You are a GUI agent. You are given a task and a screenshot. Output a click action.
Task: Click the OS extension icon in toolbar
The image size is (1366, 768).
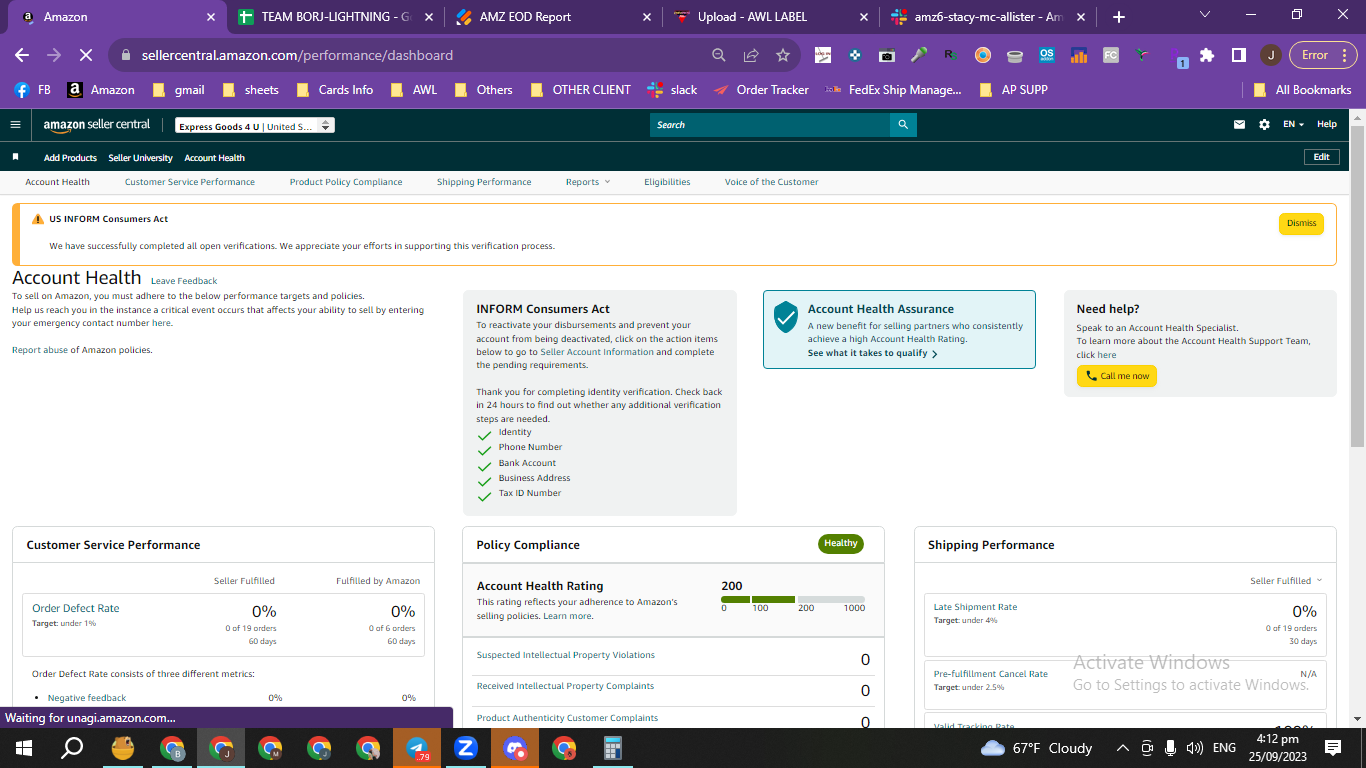(1047, 55)
